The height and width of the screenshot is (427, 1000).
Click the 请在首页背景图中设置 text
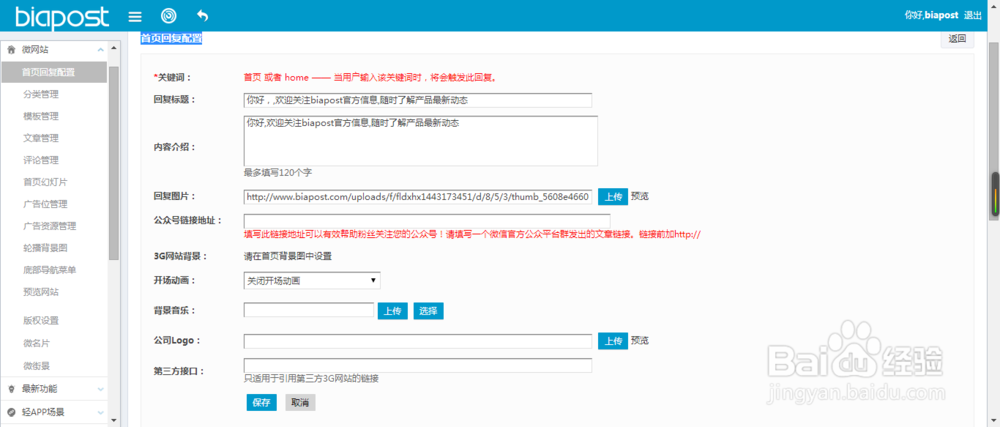(x=288, y=257)
